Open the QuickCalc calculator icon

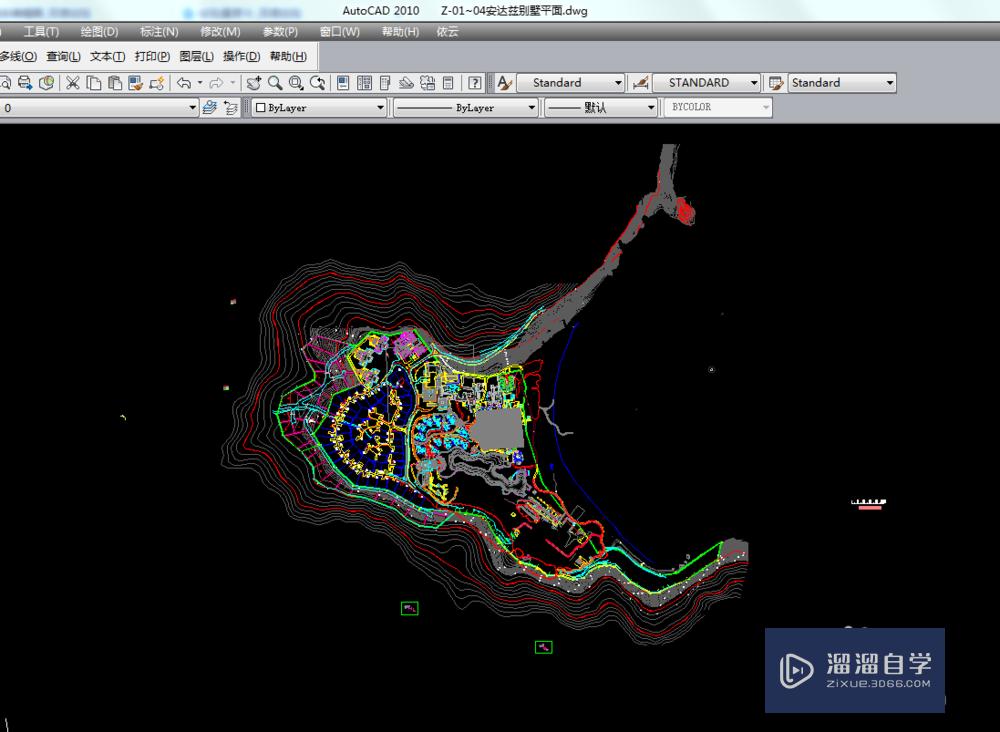[x=448, y=83]
